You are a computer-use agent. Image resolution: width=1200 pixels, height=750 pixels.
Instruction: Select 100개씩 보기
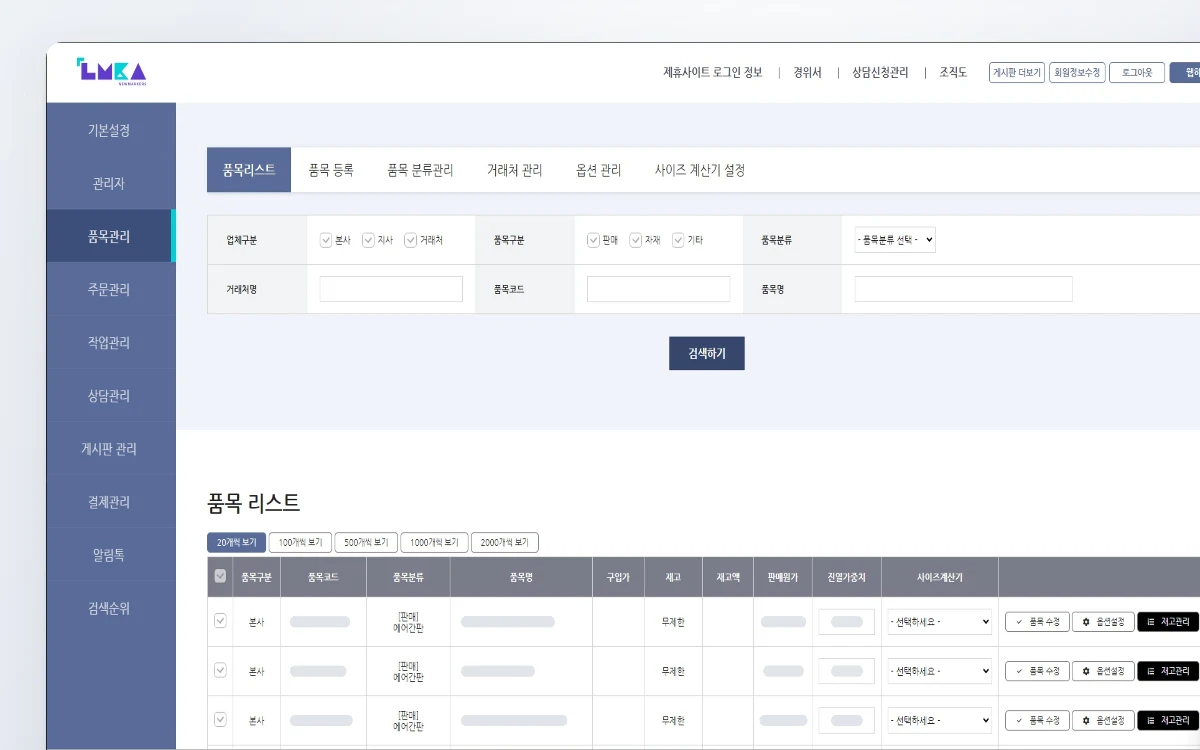coord(300,543)
